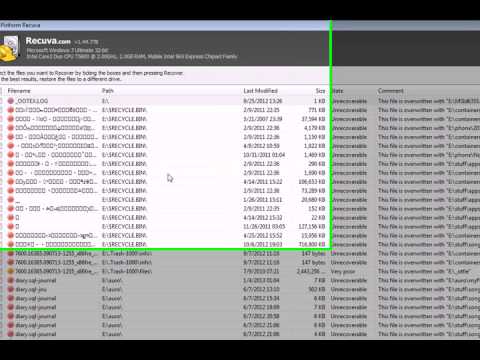Screen dimensions: 480x360
Task: Click the 73,289 KB size cell
Action: (313, 191)
